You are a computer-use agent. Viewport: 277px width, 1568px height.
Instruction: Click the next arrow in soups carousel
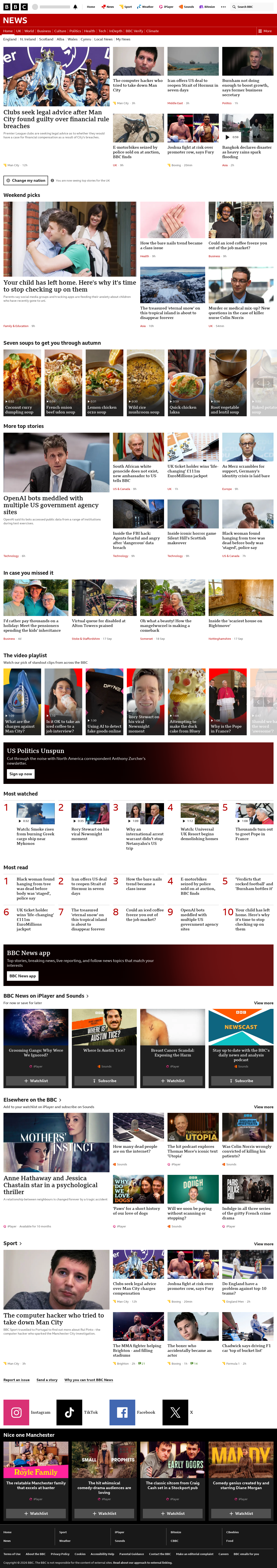pyautogui.click(x=269, y=383)
